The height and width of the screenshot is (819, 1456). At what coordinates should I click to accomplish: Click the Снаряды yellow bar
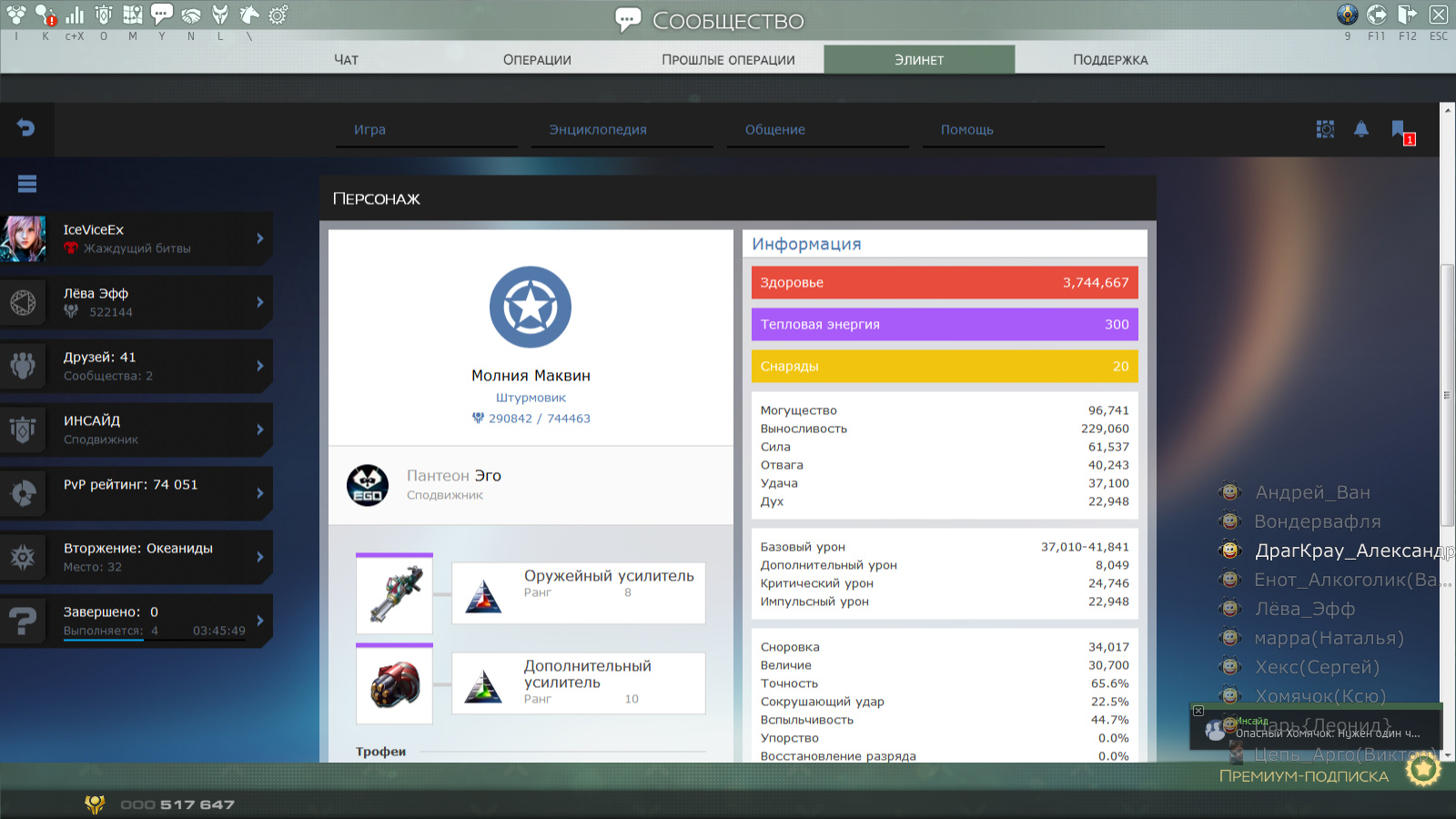click(945, 366)
